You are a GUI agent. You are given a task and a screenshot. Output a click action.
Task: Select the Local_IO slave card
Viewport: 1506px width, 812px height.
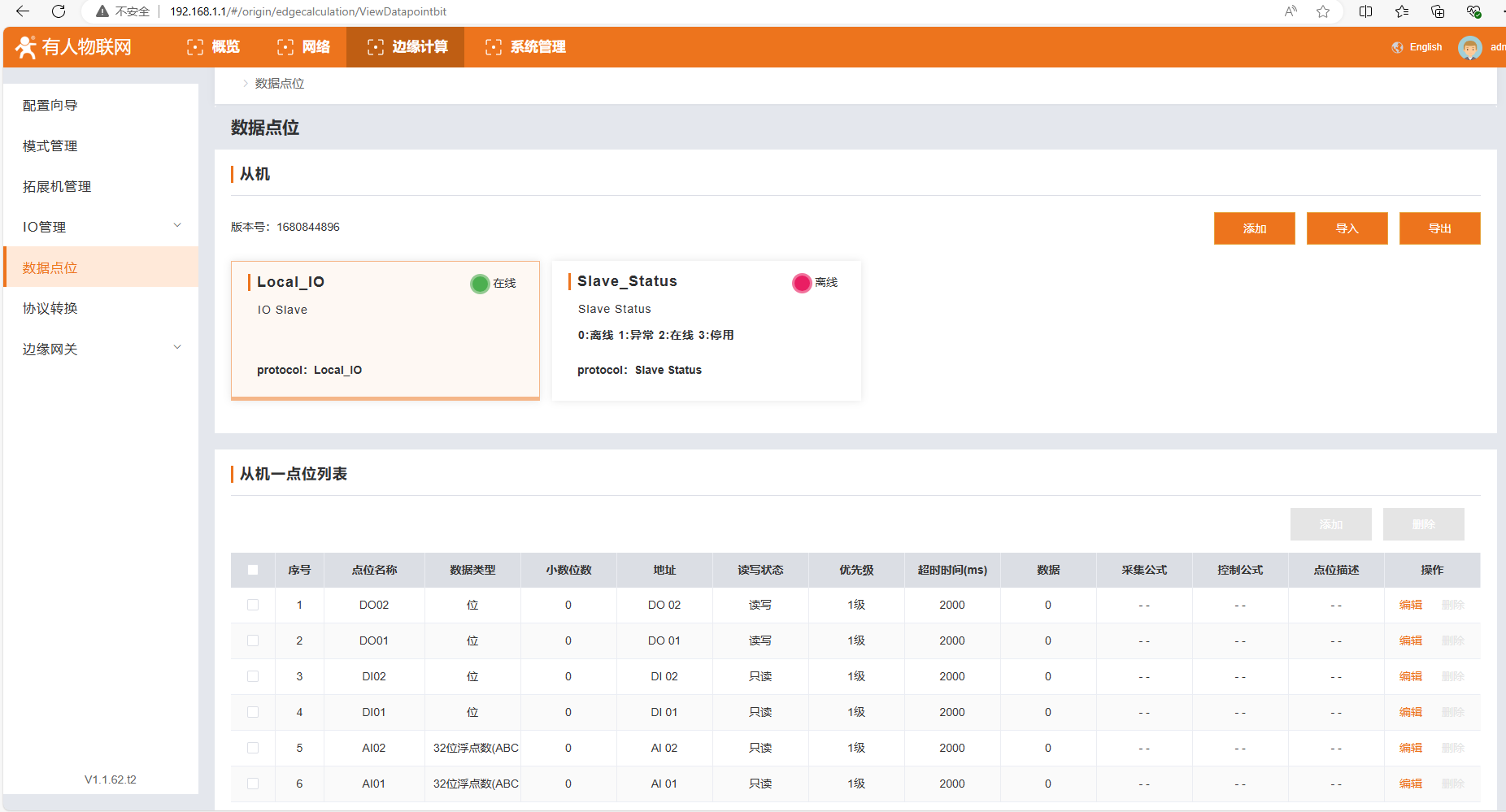(385, 330)
